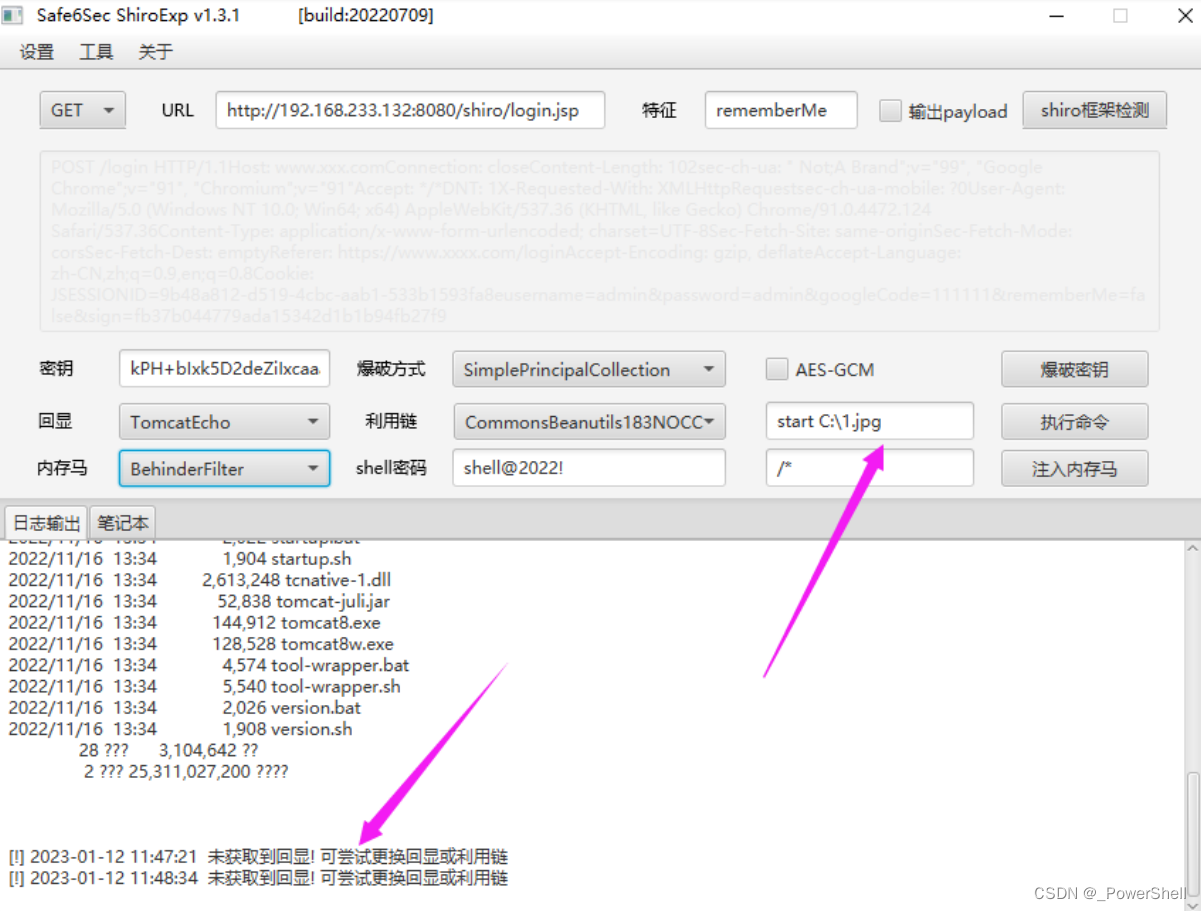Expand the GET request method dropdown
Image resolution: width=1201 pixels, height=911 pixels.
[x=82, y=110]
